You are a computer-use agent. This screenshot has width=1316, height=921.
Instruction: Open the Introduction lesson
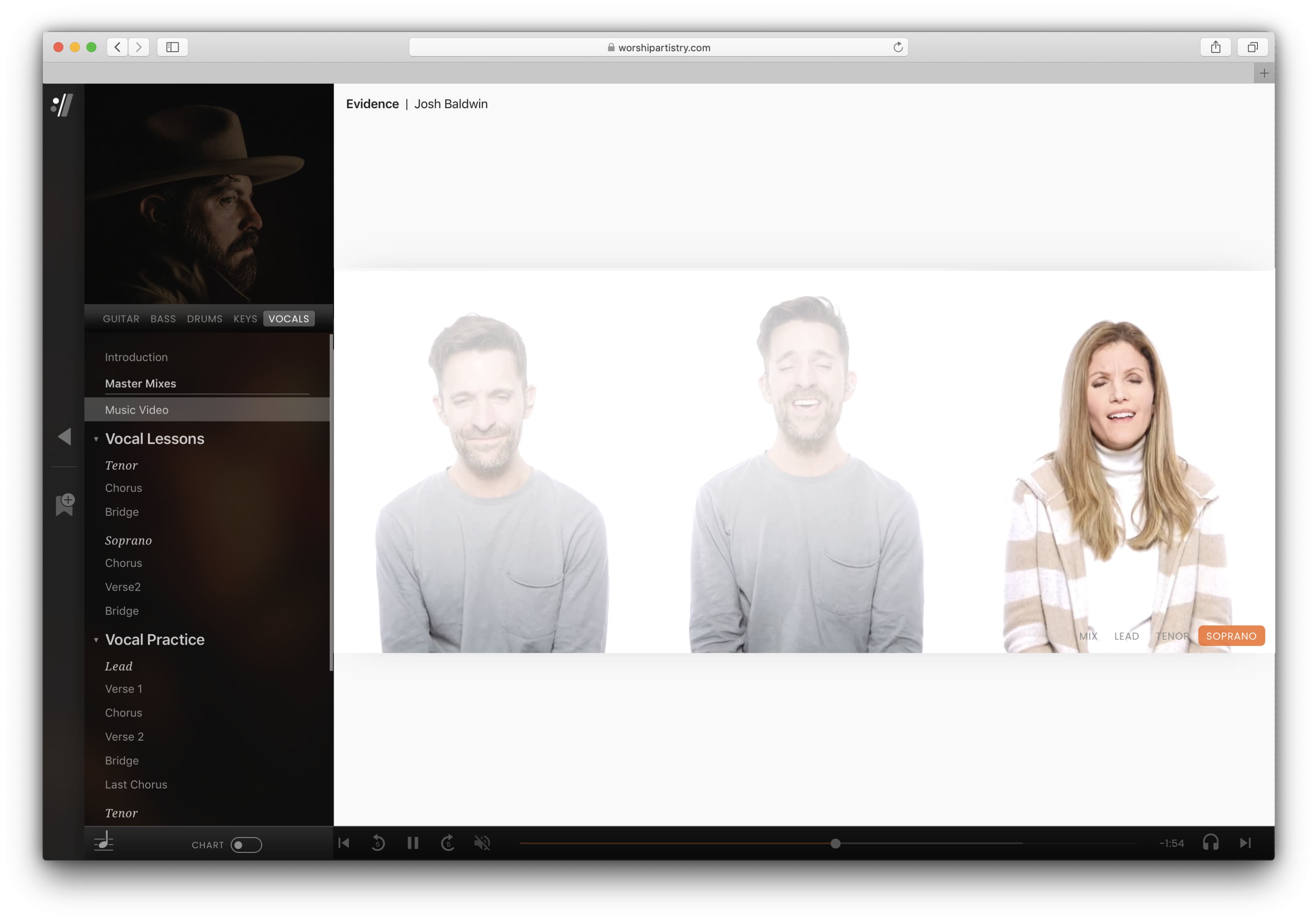(x=136, y=357)
